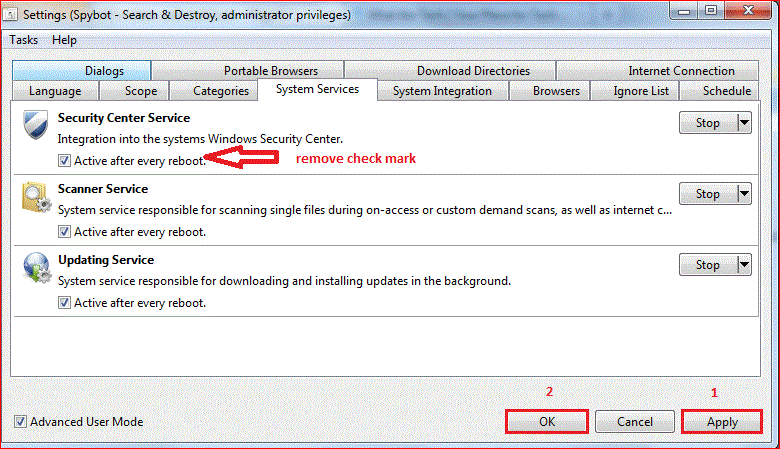Stop the Scanner Service

708,193
